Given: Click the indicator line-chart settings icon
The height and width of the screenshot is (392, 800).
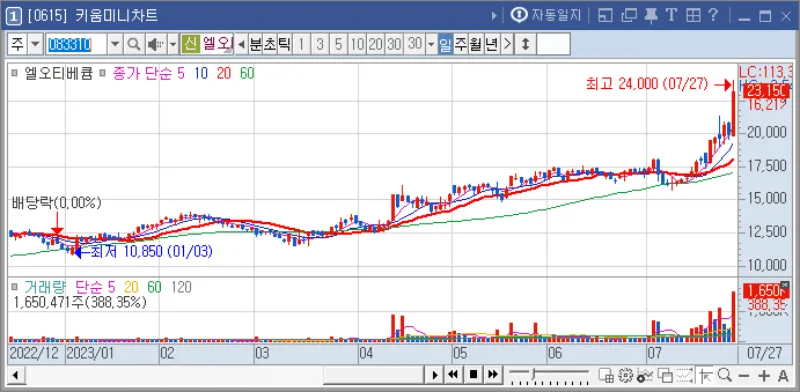Looking at the screenshot, I should [644, 375].
